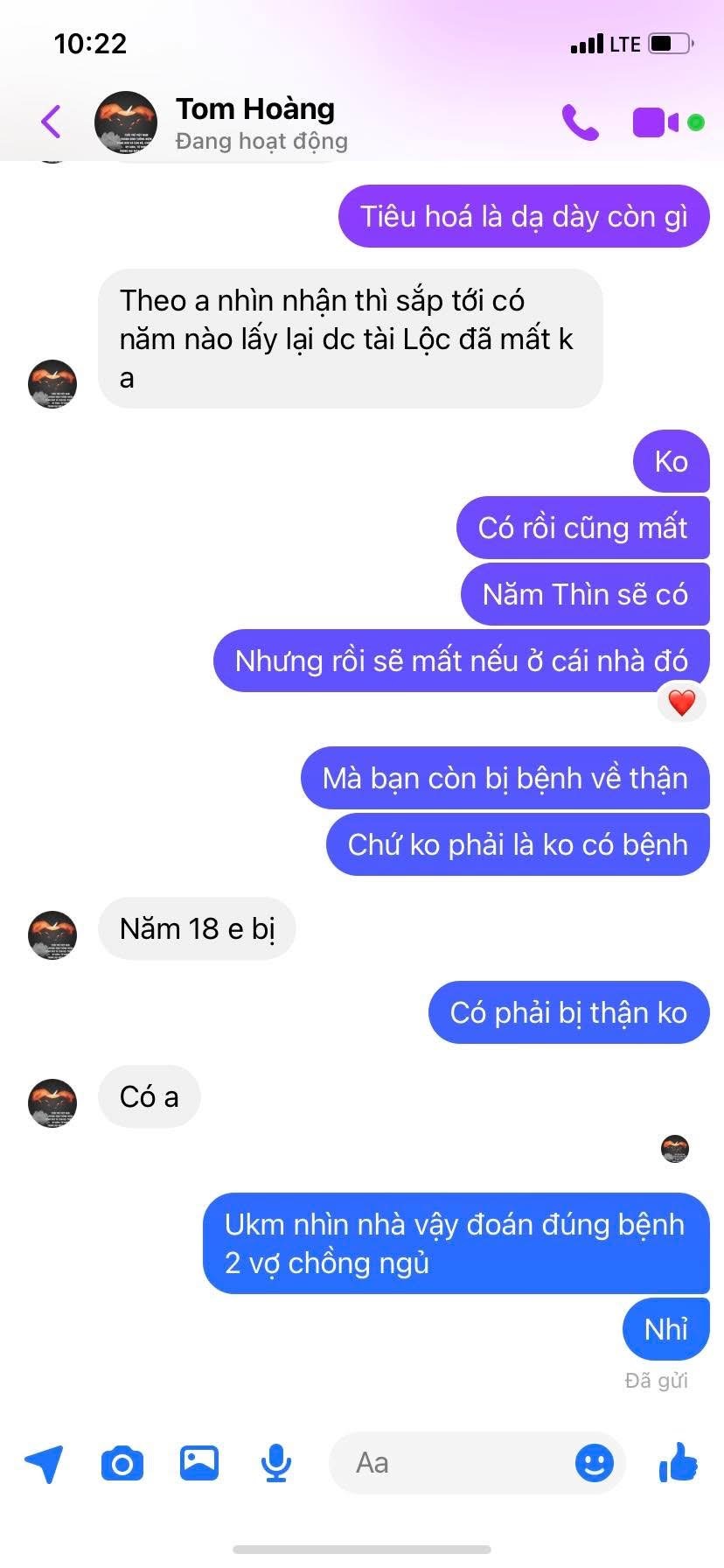Tap sender avatar beside 'Có a'
Viewport: 724px width, 1568px height.
pos(52,1102)
